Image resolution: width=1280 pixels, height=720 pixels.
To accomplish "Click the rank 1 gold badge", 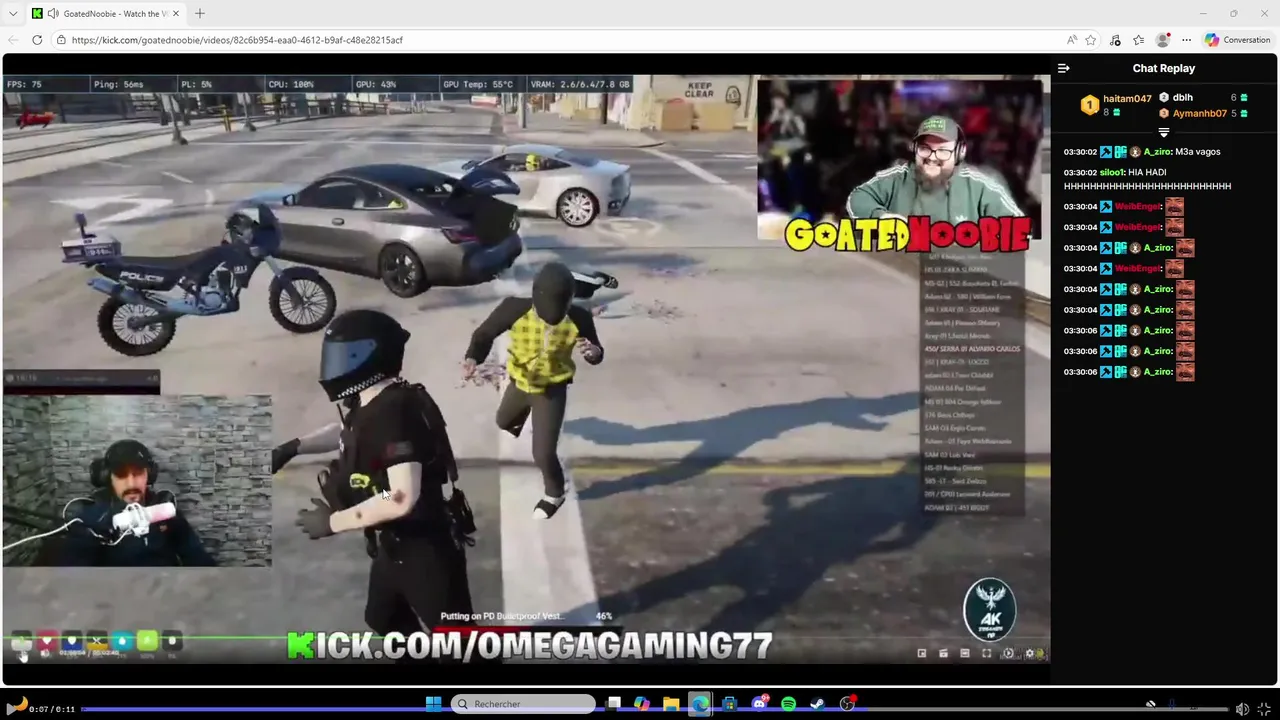I will tap(1089, 105).
